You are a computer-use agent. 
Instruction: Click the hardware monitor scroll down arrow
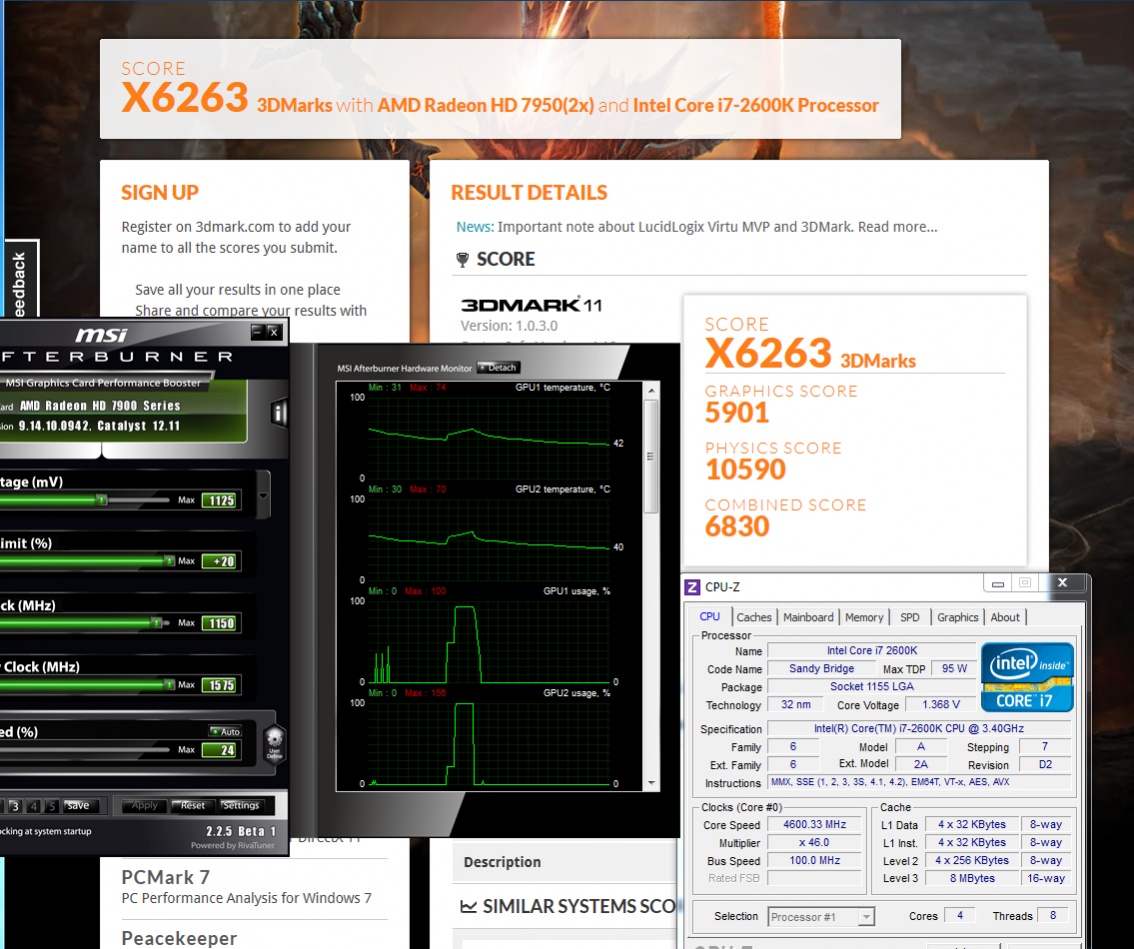652,783
